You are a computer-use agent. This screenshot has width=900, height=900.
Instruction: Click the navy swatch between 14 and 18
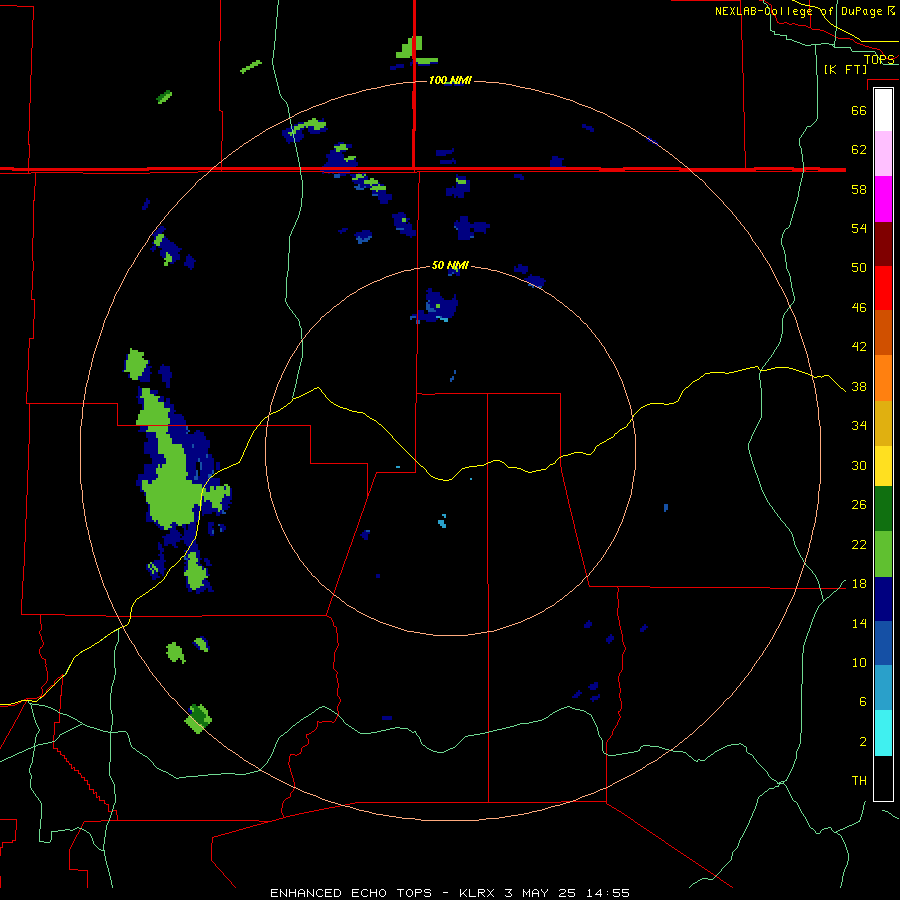pos(883,599)
